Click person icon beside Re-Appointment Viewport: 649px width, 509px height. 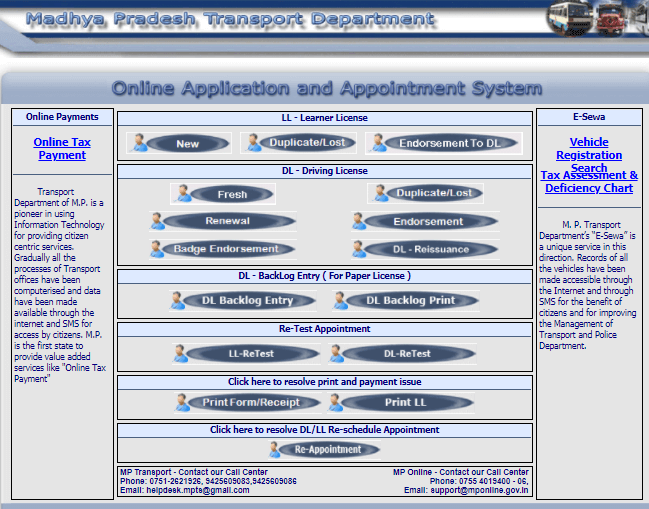(x=274, y=449)
